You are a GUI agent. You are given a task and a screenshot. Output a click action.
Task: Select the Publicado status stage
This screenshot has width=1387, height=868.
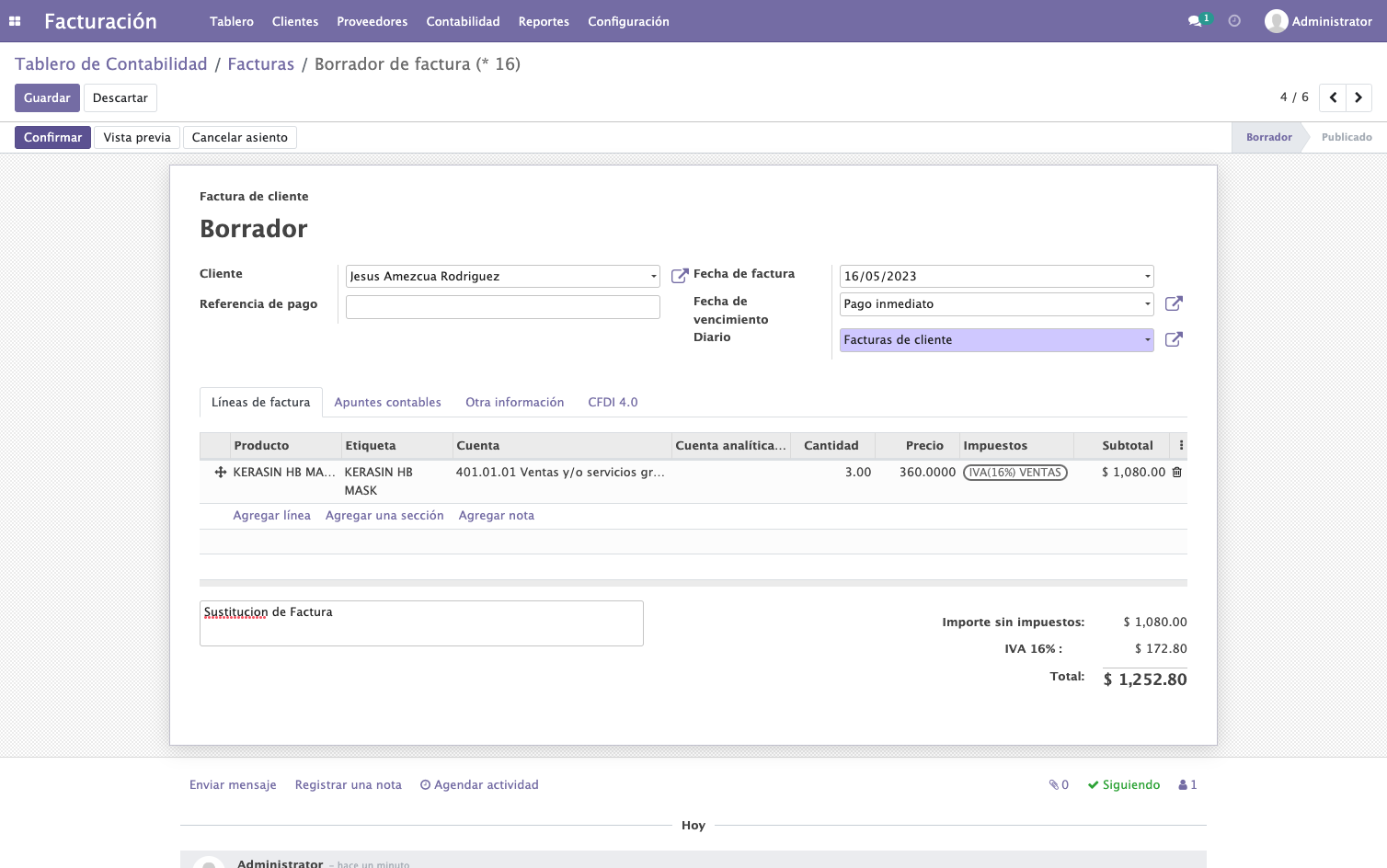1347,138
